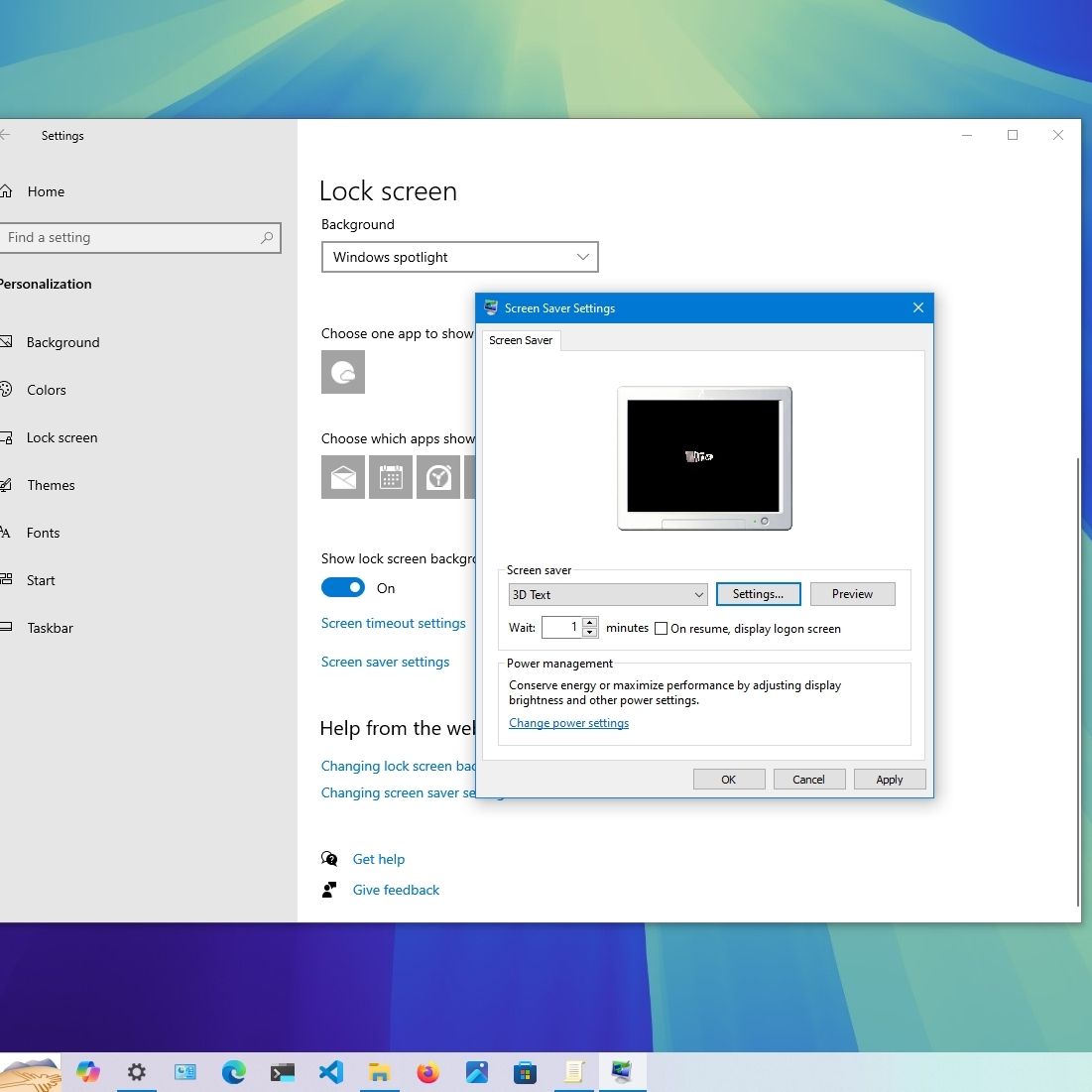The image size is (1092, 1092).
Task: Go to Background personalization page
Action: (53, 342)
